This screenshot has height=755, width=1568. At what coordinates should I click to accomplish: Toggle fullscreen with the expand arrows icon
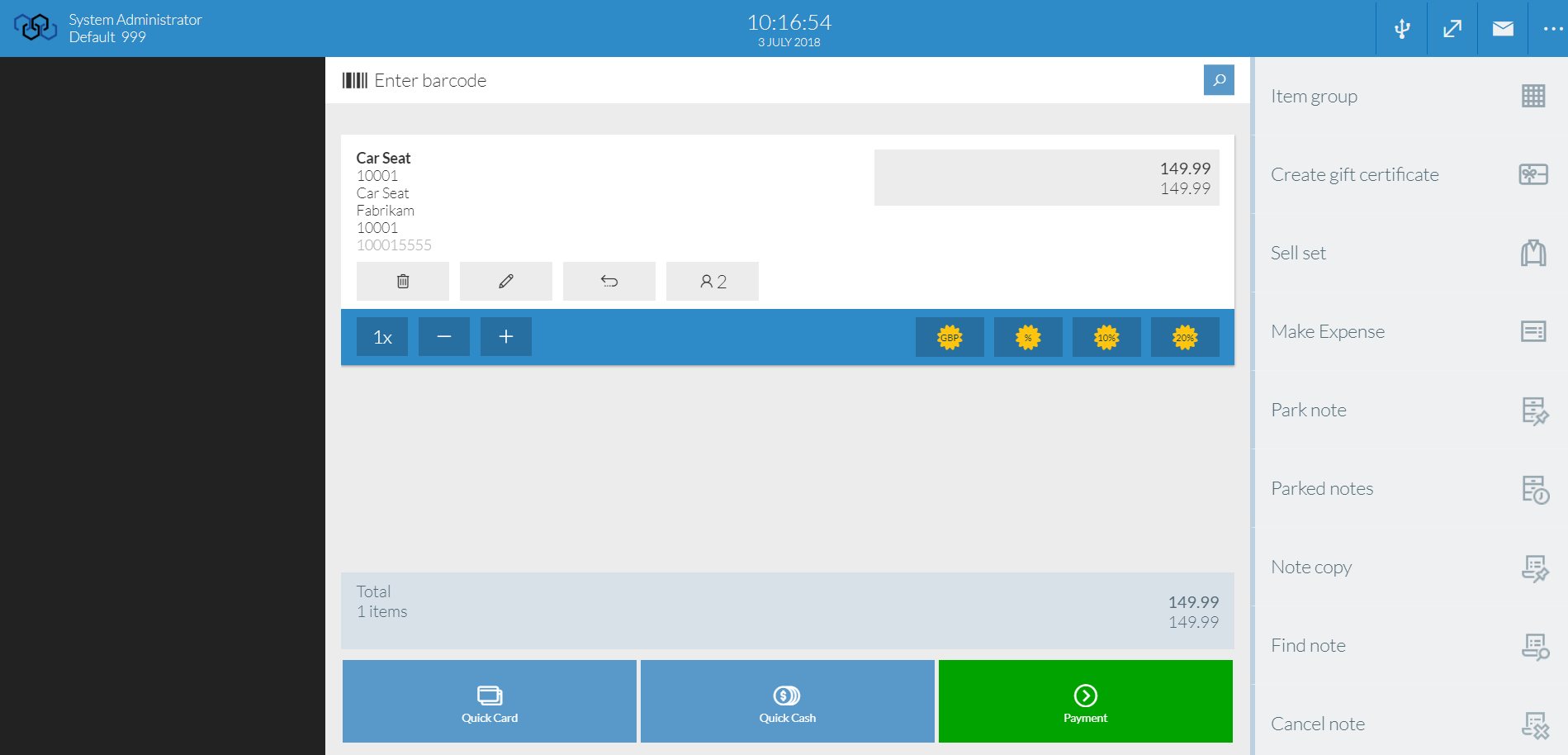[1452, 29]
